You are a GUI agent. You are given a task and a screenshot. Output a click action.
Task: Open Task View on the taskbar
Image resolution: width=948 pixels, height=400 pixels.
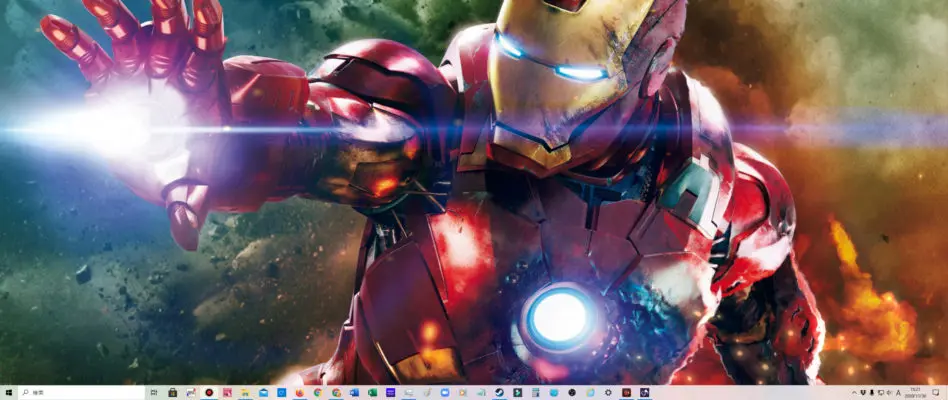pyautogui.click(x=154, y=393)
